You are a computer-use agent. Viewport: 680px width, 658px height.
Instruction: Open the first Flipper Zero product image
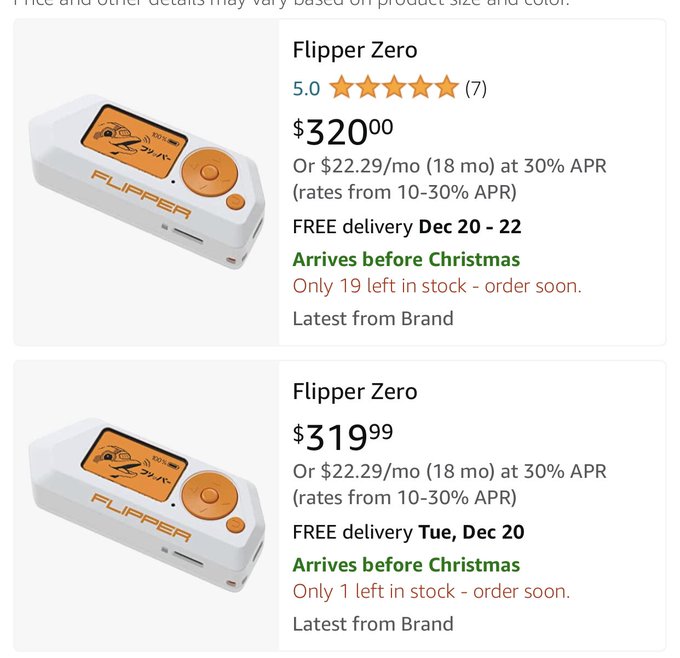pos(146,182)
